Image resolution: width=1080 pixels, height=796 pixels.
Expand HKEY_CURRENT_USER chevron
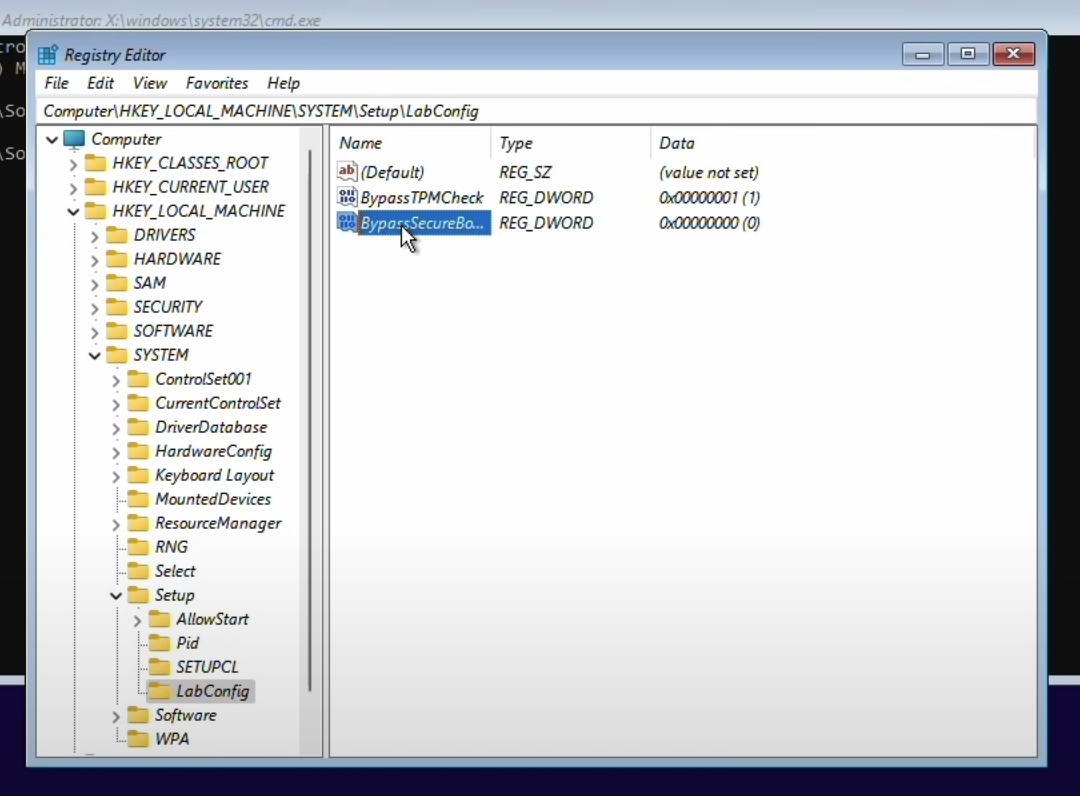coord(73,187)
